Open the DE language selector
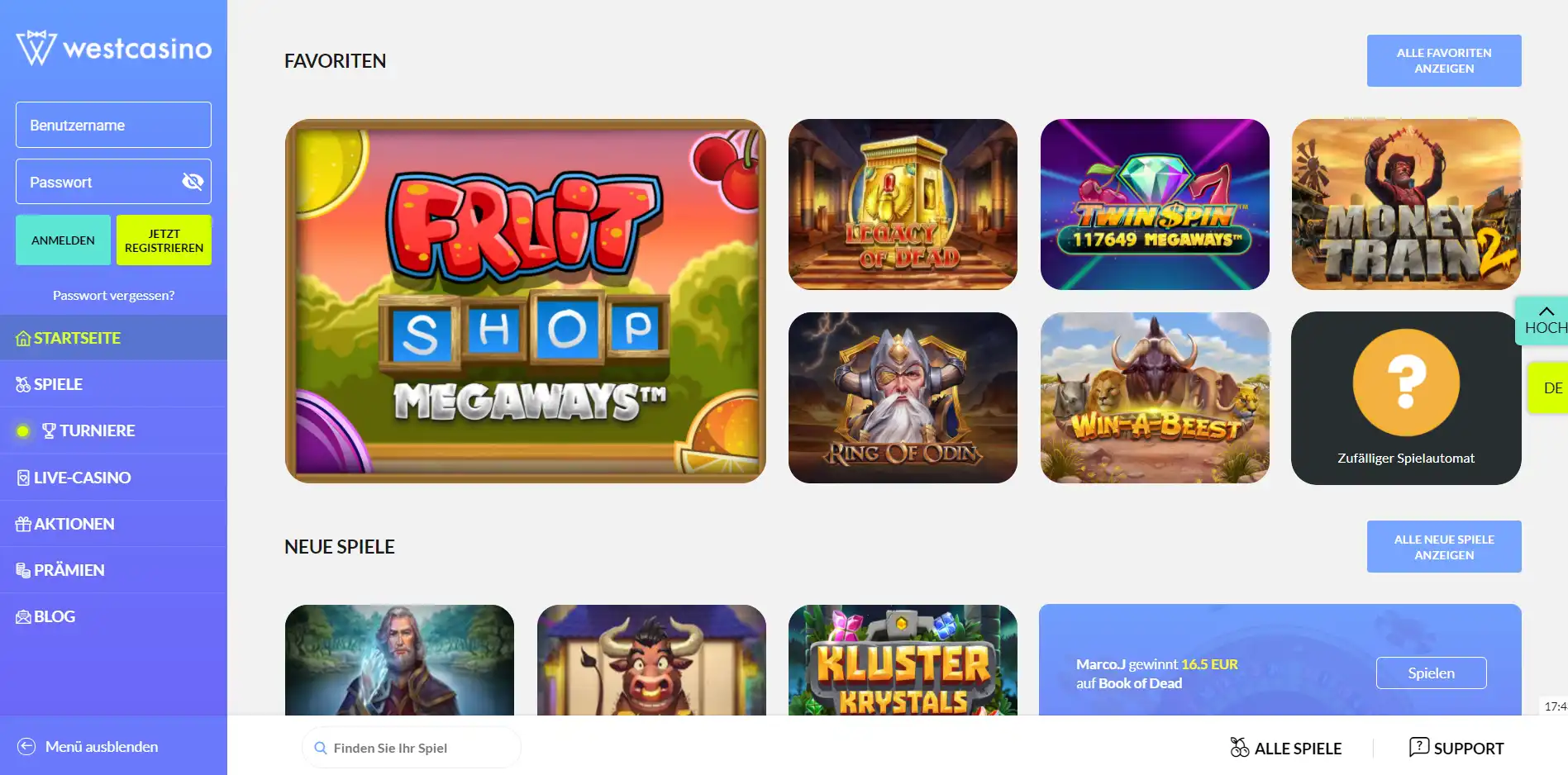This screenshot has height=775, width=1568. 1547,387
